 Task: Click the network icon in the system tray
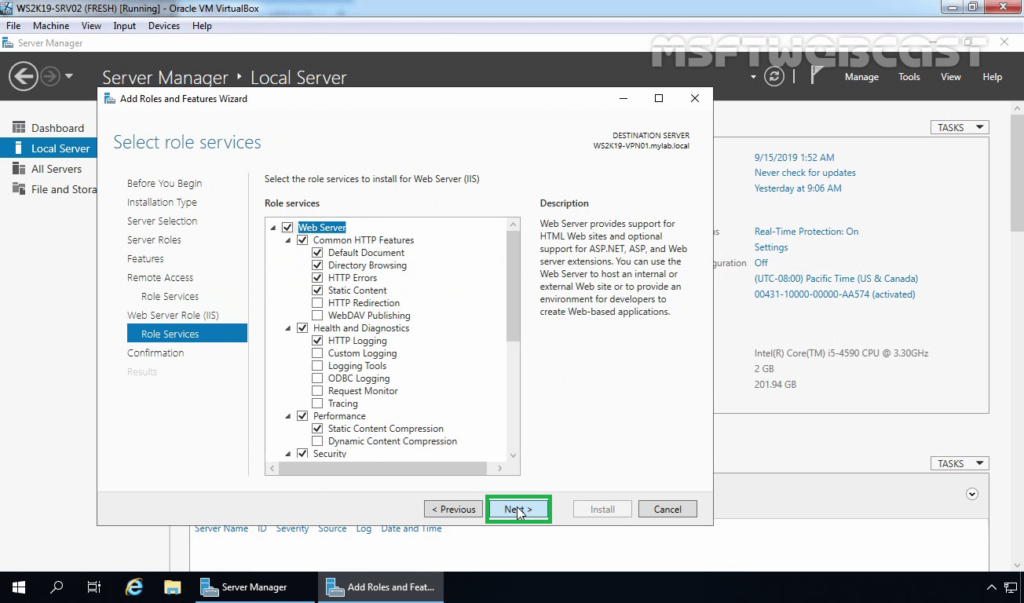(1011, 587)
